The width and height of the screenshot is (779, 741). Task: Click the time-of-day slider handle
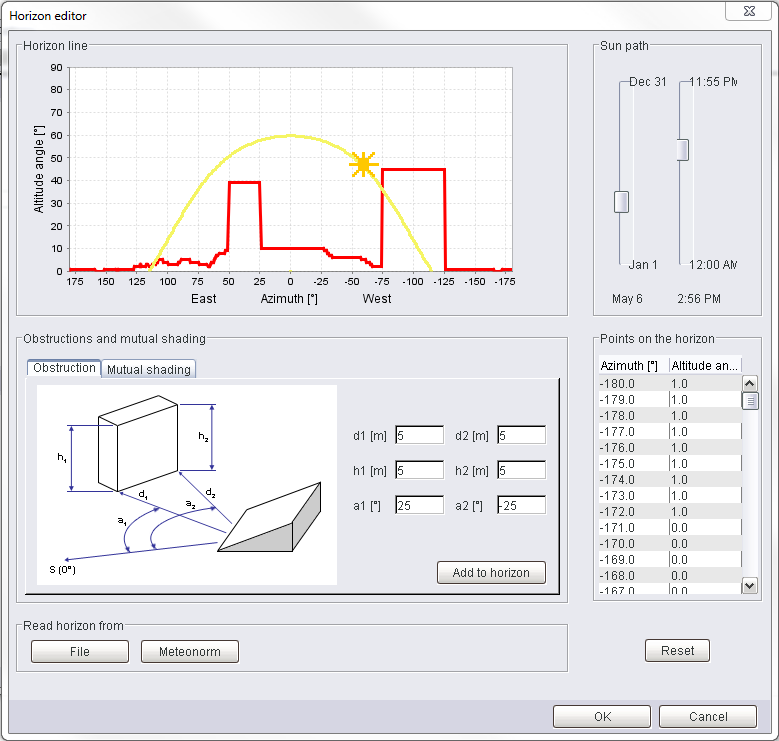point(683,150)
